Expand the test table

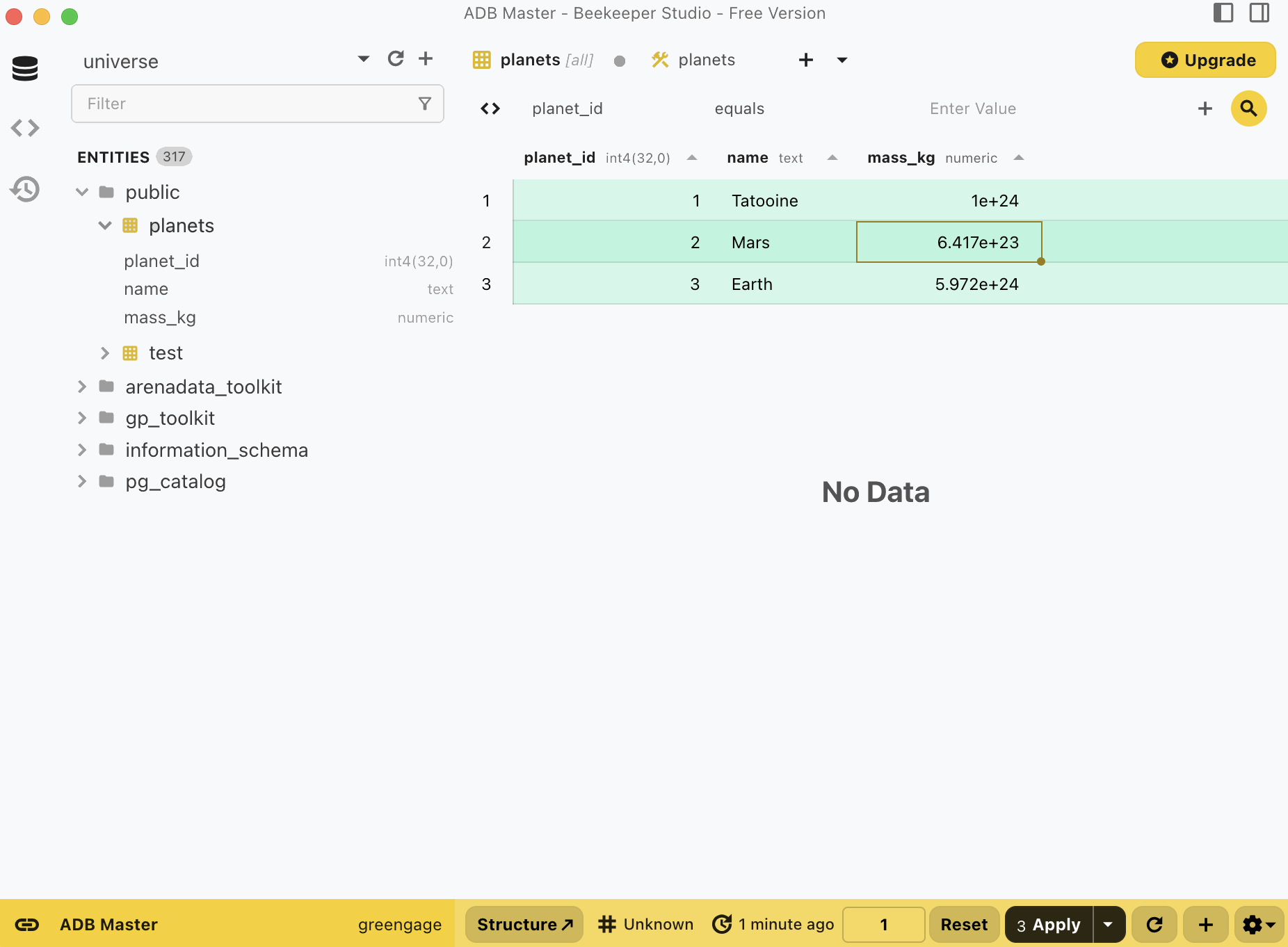click(105, 353)
